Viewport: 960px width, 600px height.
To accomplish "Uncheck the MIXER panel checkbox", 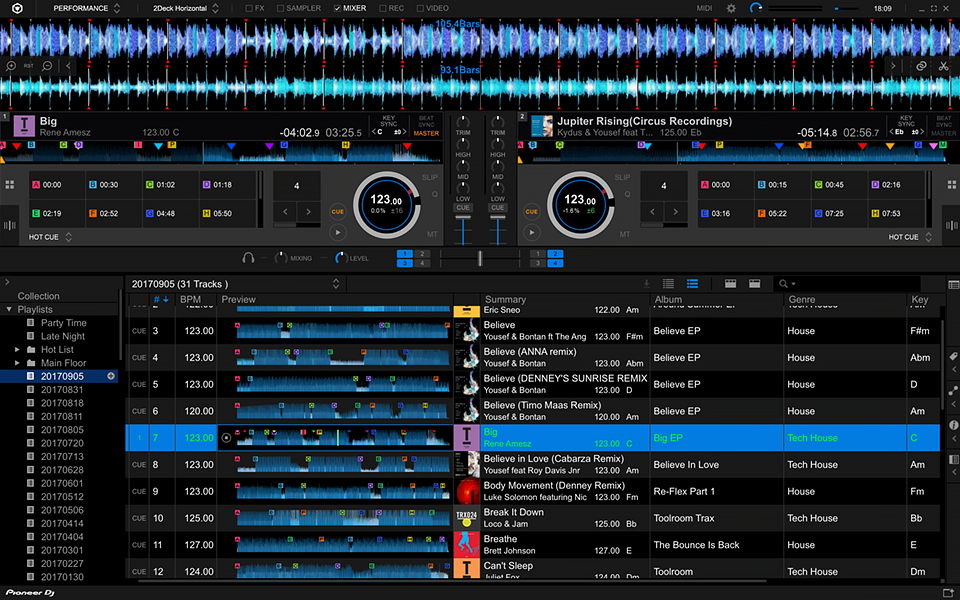I will 337,9.
